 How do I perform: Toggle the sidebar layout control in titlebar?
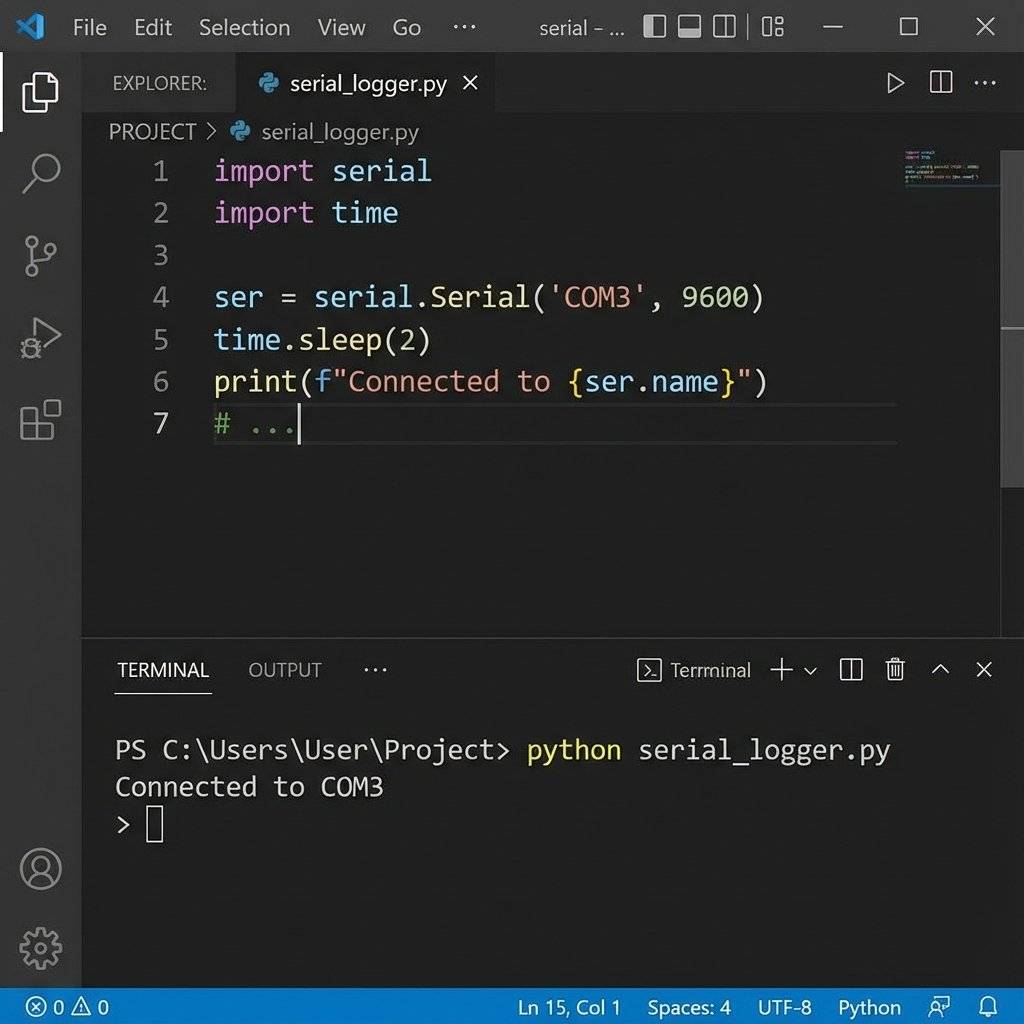(x=655, y=27)
